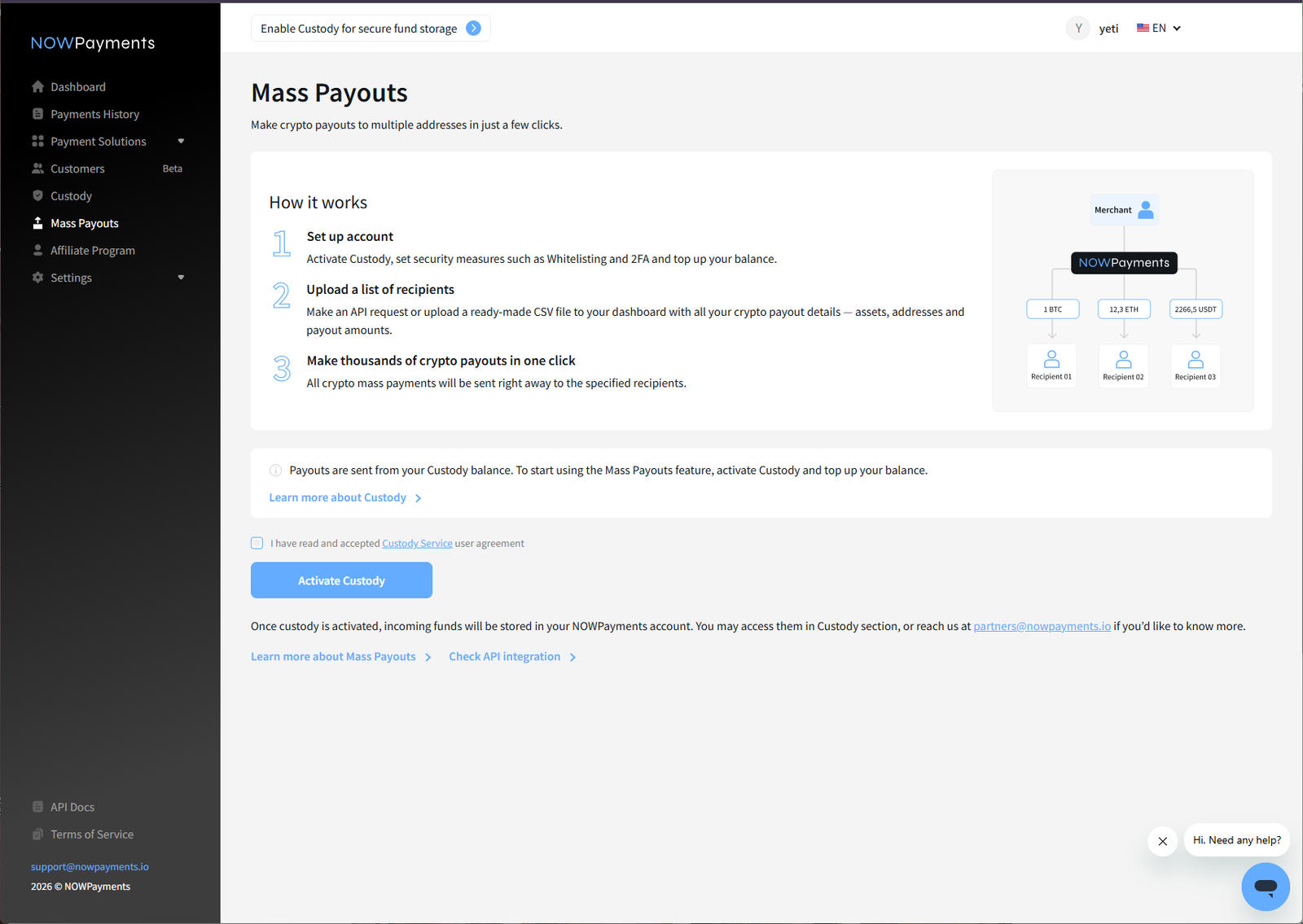The width and height of the screenshot is (1303, 924).
Task: Open Payment Solutions via its grid icon
Action: click(x=38, y=141)
